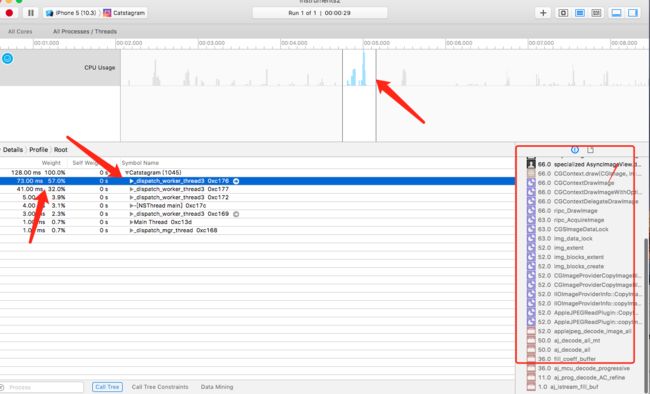
Task: Sort by the Self Weight column header
Action: (87, 163)
